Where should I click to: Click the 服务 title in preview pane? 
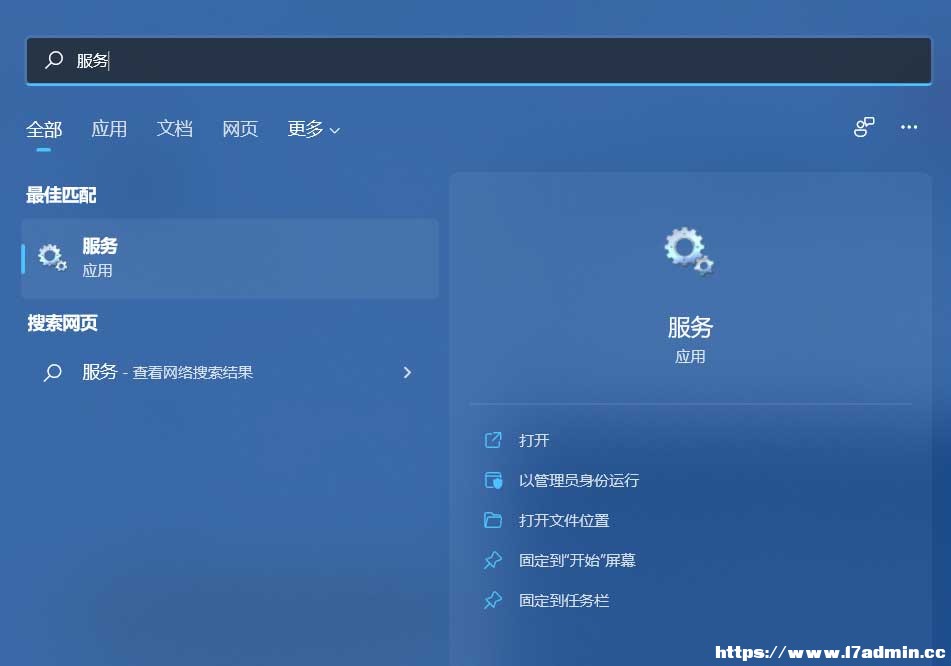pyautogui.click(x=690, y=328)
